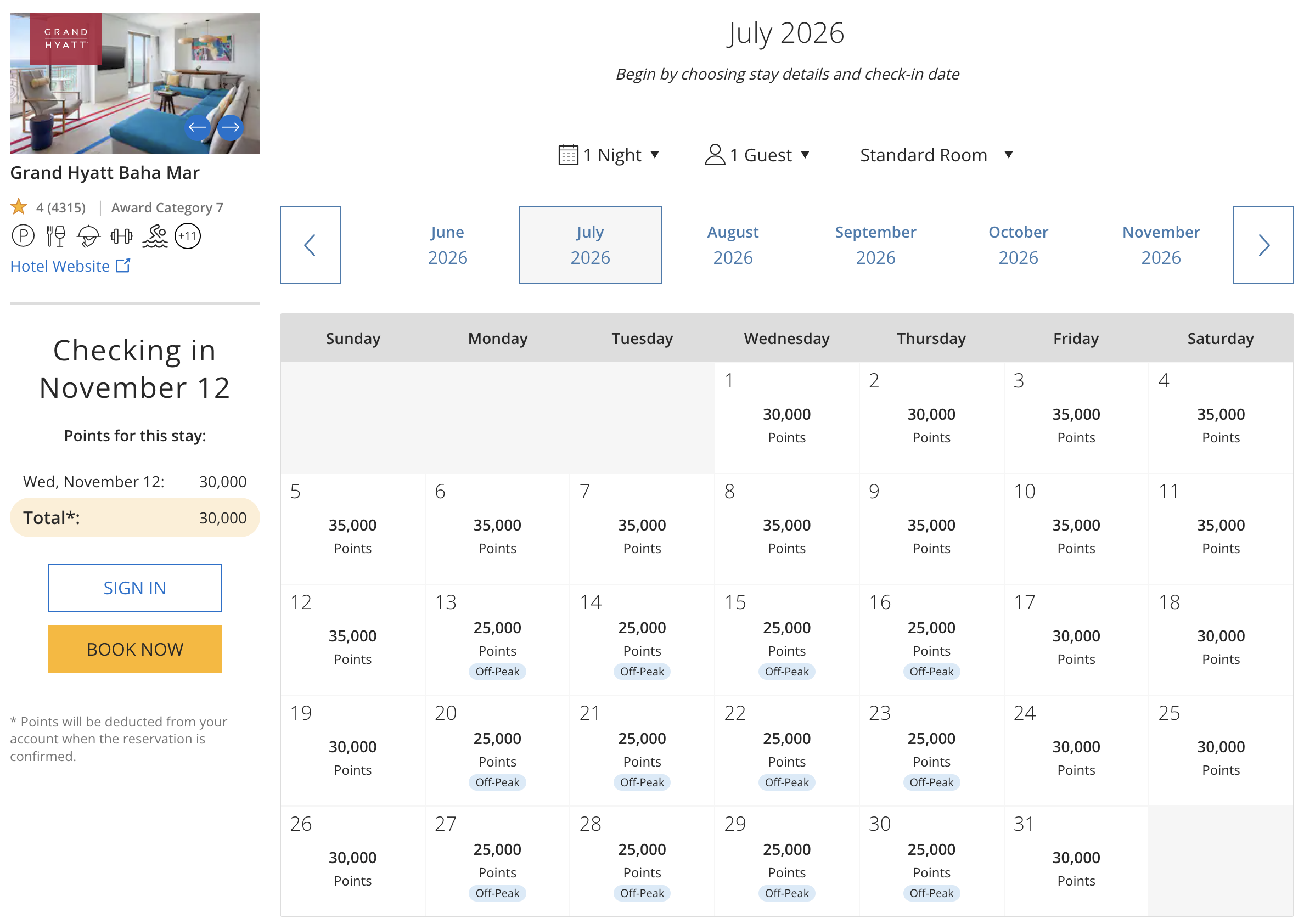Click the SIGN IN button
This screenshot has width=1304, height=924.
(x=135, y=587)
